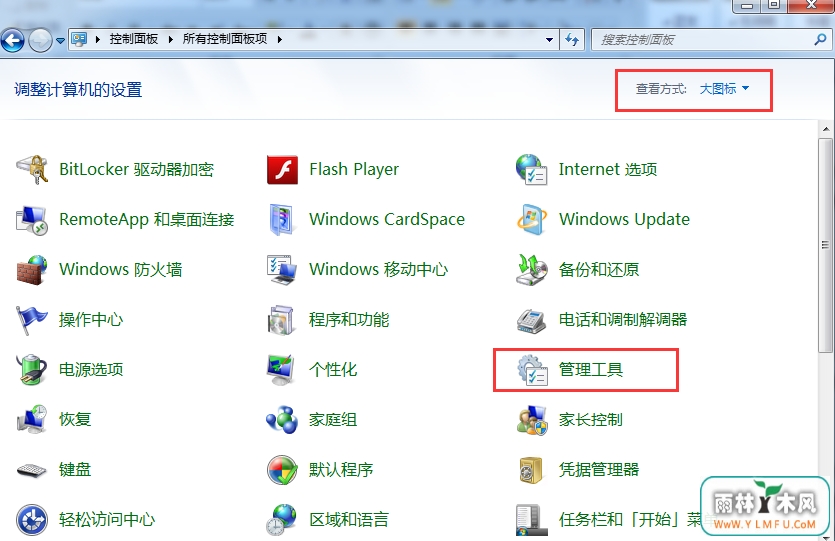Screen dimensions: 835x541
Task: Open the 家长控制 text link
Action: pos(591,420)
